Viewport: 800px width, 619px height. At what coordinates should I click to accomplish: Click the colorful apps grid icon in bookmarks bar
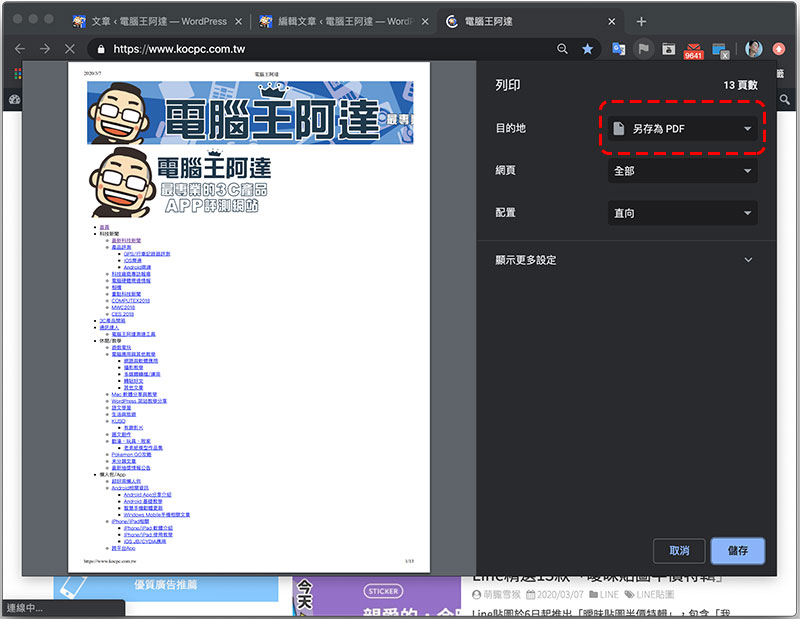point(18,74)
